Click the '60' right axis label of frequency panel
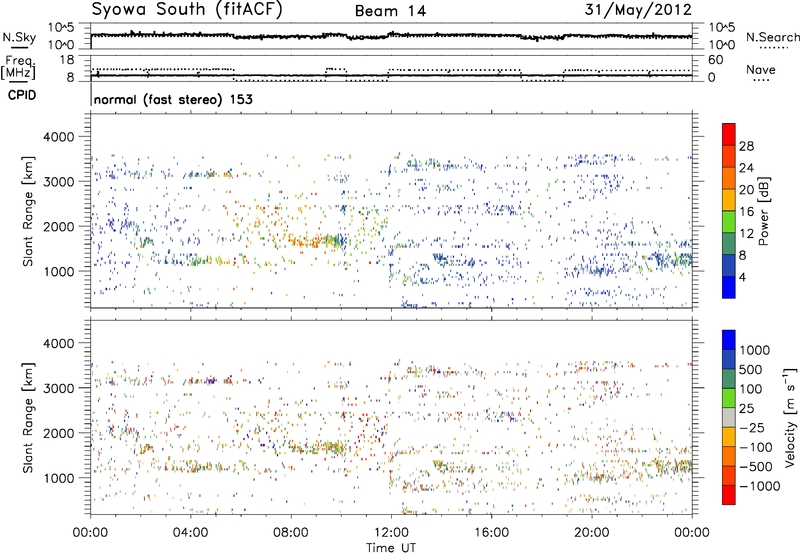Screen dimensions: 800x554 pyautogui.click(x=716, y=60)
